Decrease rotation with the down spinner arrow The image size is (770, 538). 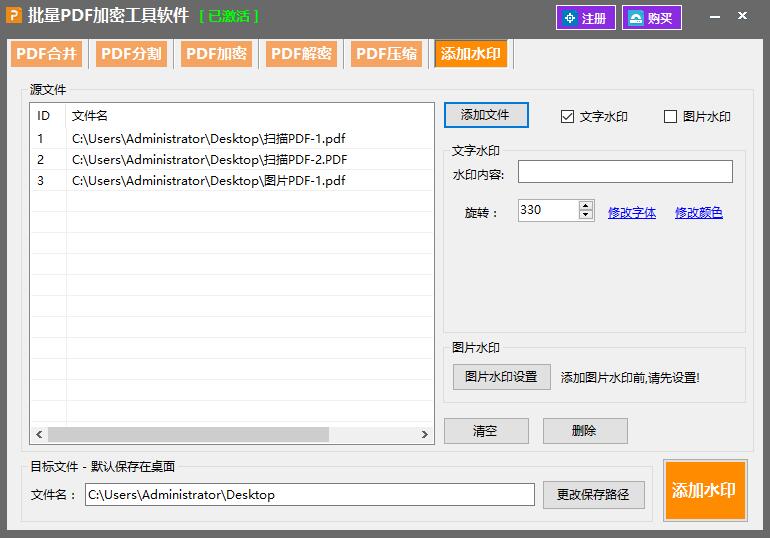coord(586,215)
